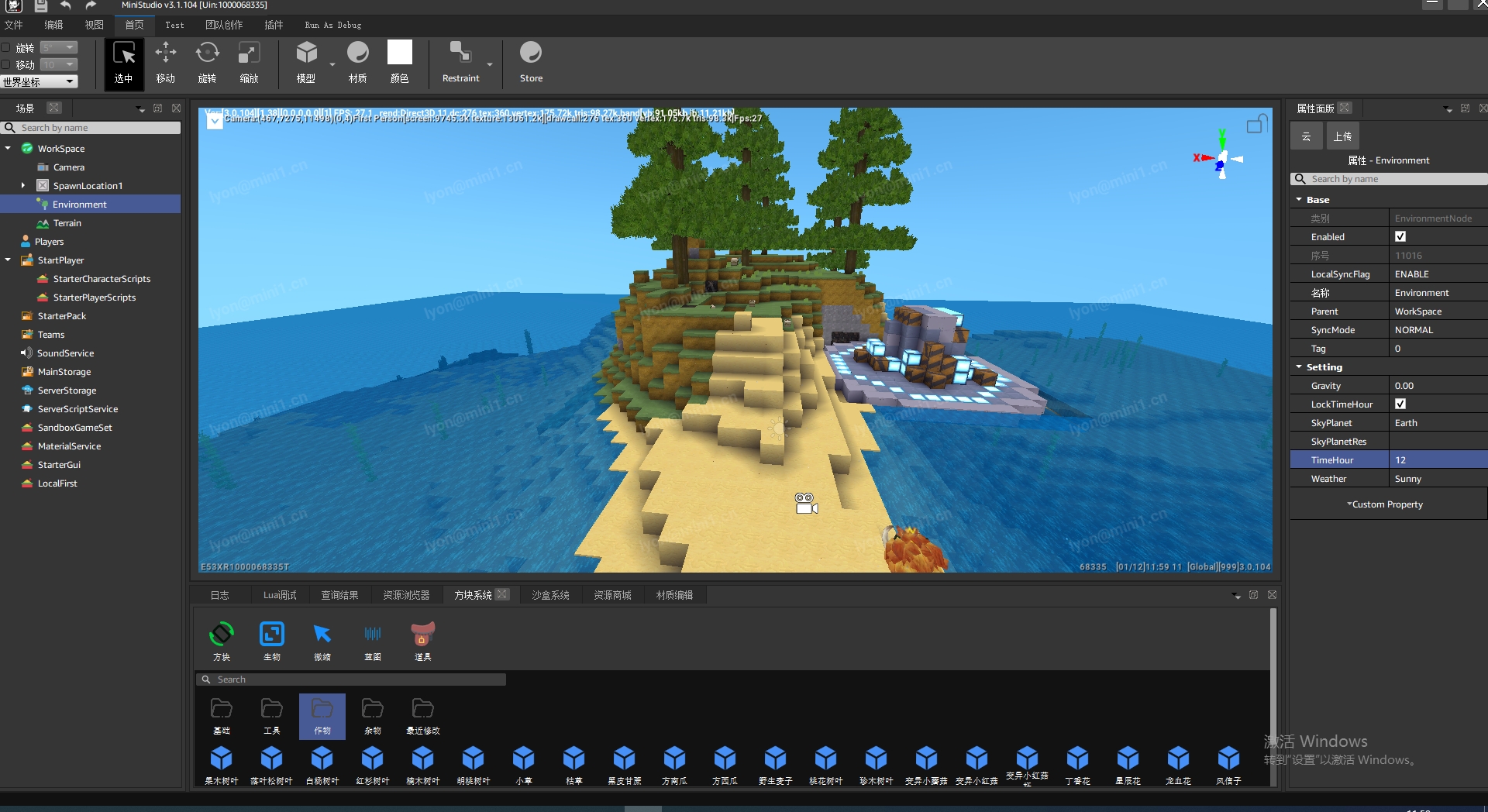Viewport: 1488px width, 812px height.
Task: Open the 基础 folder
Action: click(x=222, y=716)
